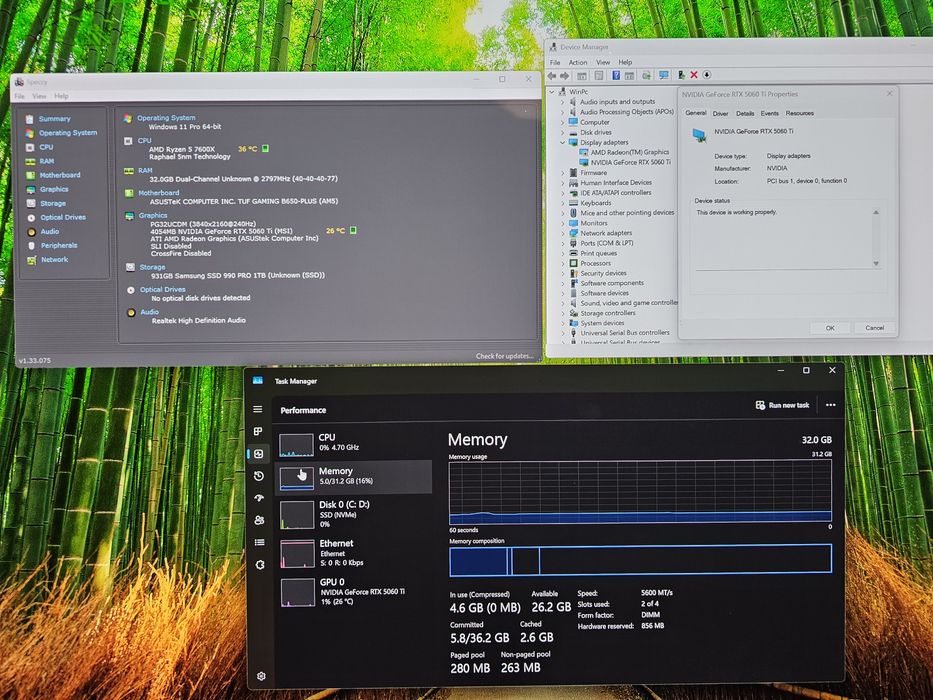Select CPU performance thumbnail in Task Manager

pyautogui.click(x=296, y=444)
